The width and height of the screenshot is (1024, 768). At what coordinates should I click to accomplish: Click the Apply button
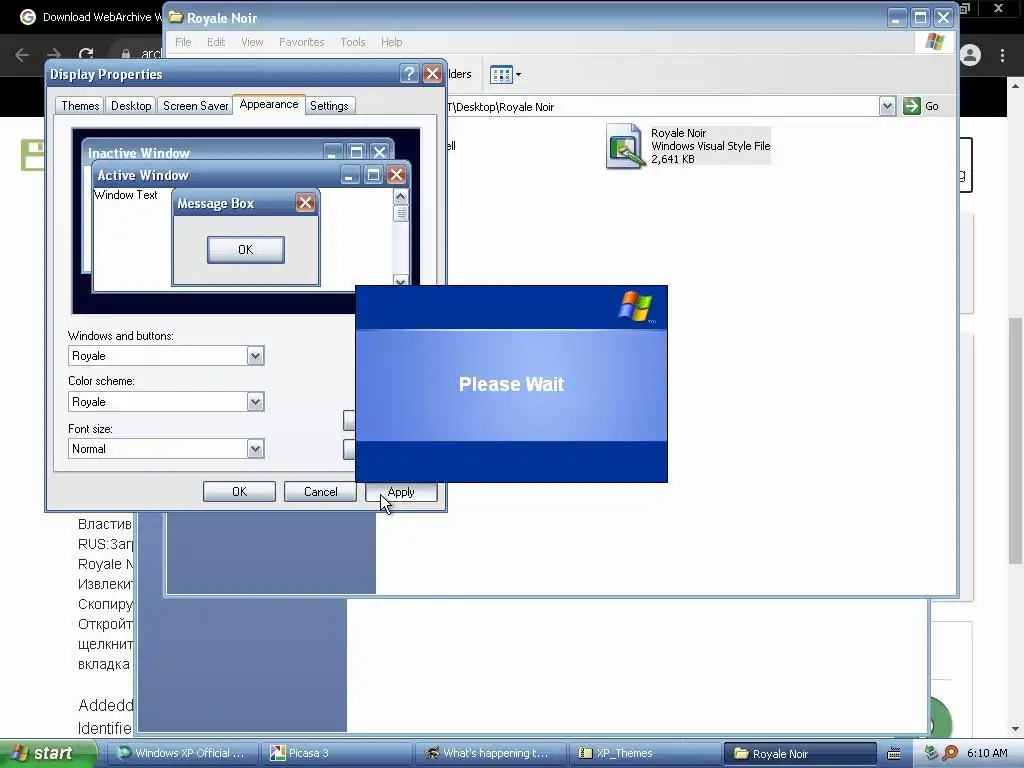pos(401,492)
